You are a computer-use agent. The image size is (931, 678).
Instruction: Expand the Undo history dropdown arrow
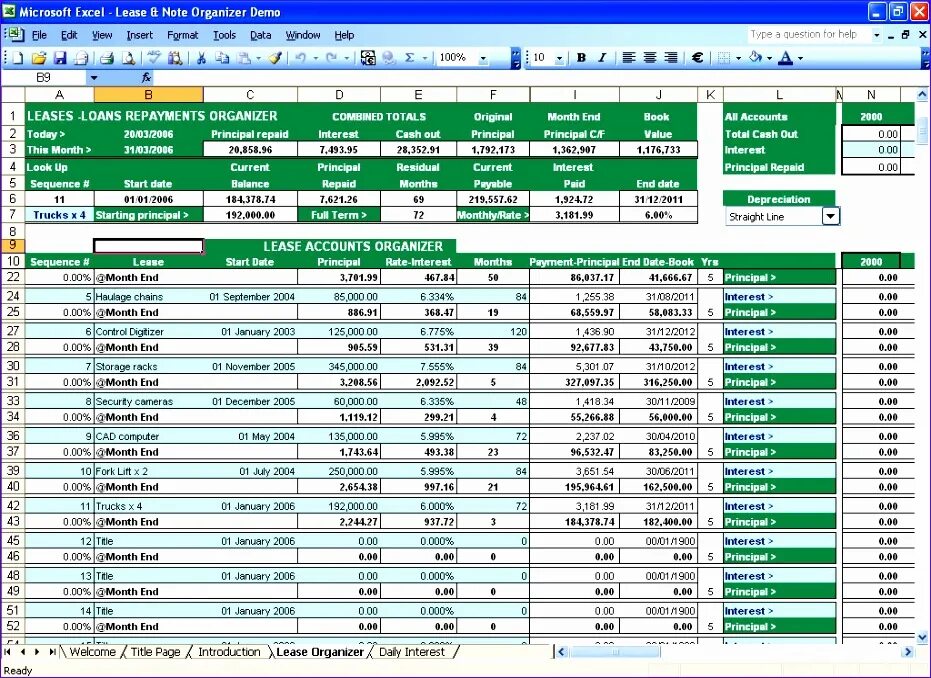coord(315,58)
